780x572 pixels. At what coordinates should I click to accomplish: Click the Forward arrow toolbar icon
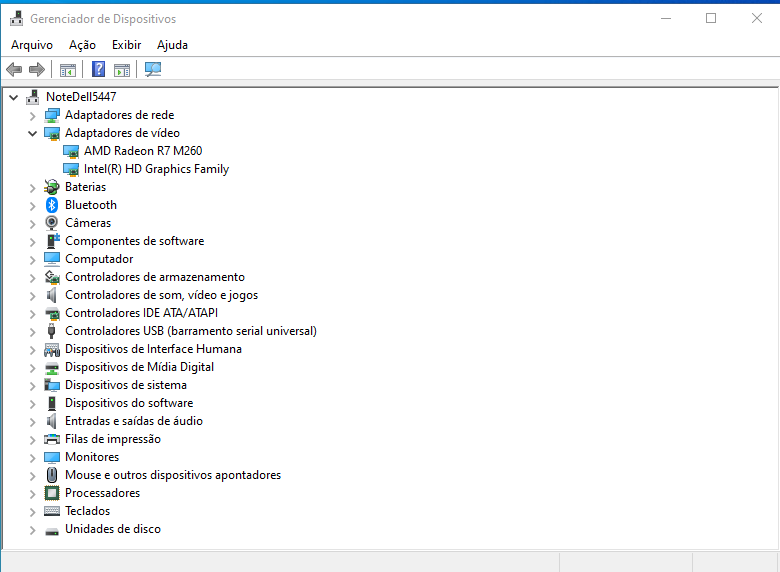click(x=37, y=70)
